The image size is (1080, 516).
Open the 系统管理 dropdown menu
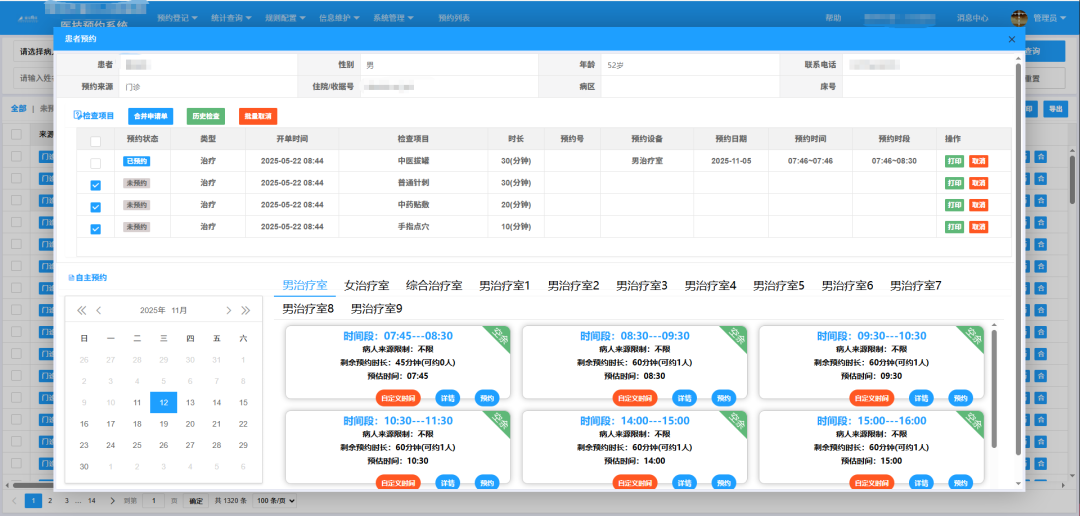[x=393, y=18]
